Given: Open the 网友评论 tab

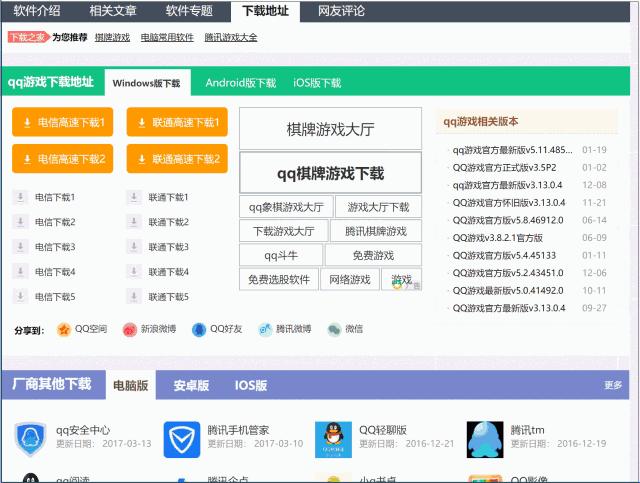Looking at the screenshot, I should pos(341,11).
